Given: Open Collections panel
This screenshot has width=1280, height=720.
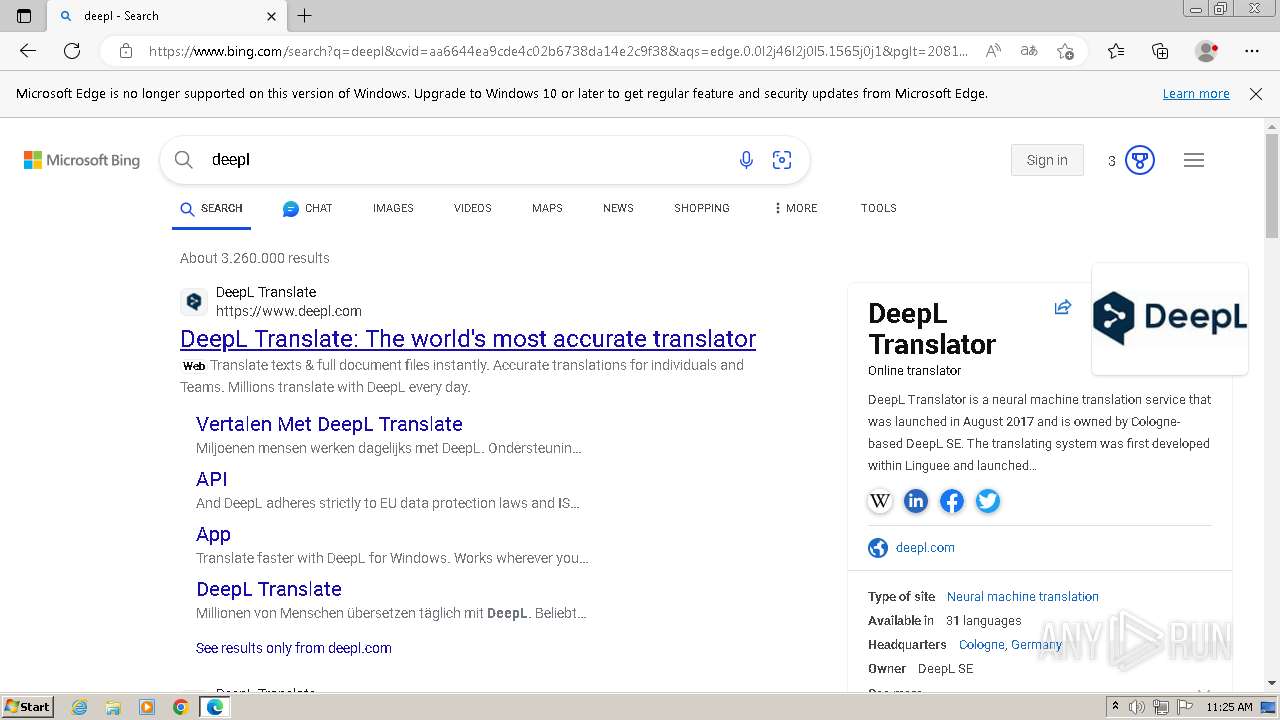Looking at the screenshot, I should (x=1160, y=51).
